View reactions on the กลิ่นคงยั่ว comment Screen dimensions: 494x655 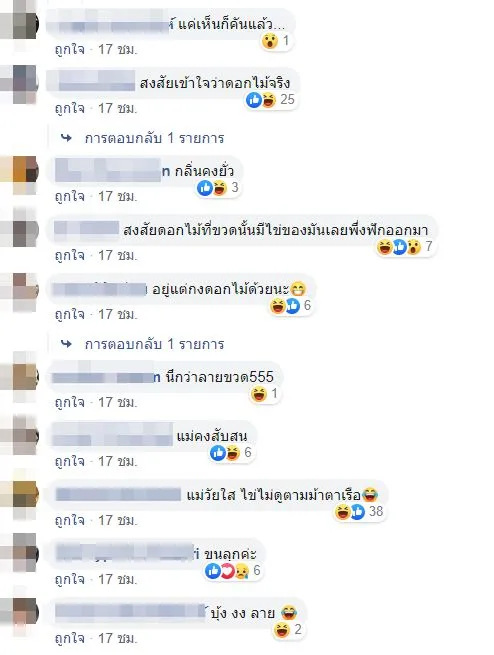tap(218, 188)
